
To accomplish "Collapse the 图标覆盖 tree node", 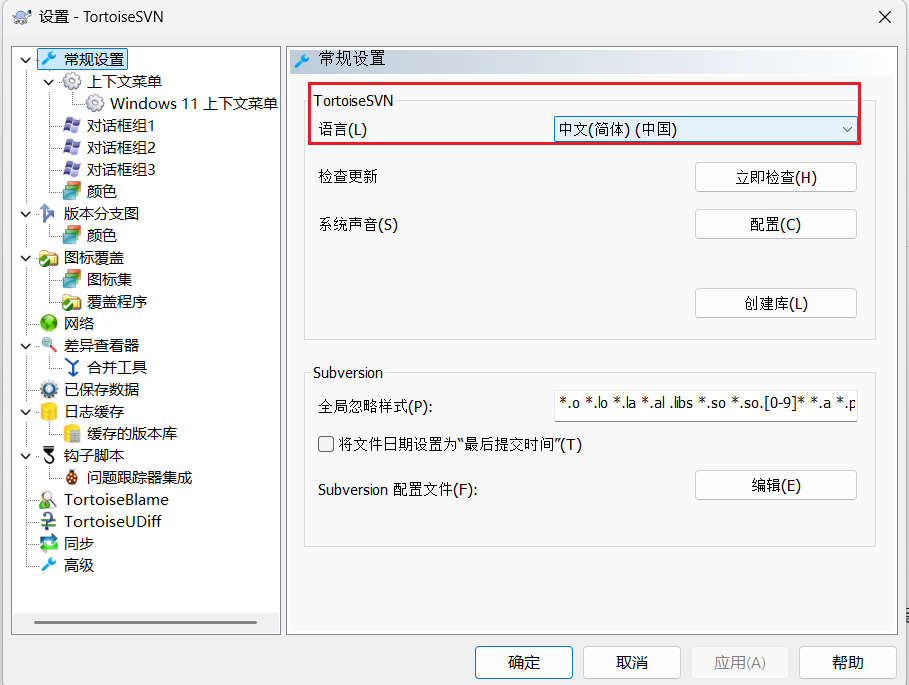I will 26,258.
